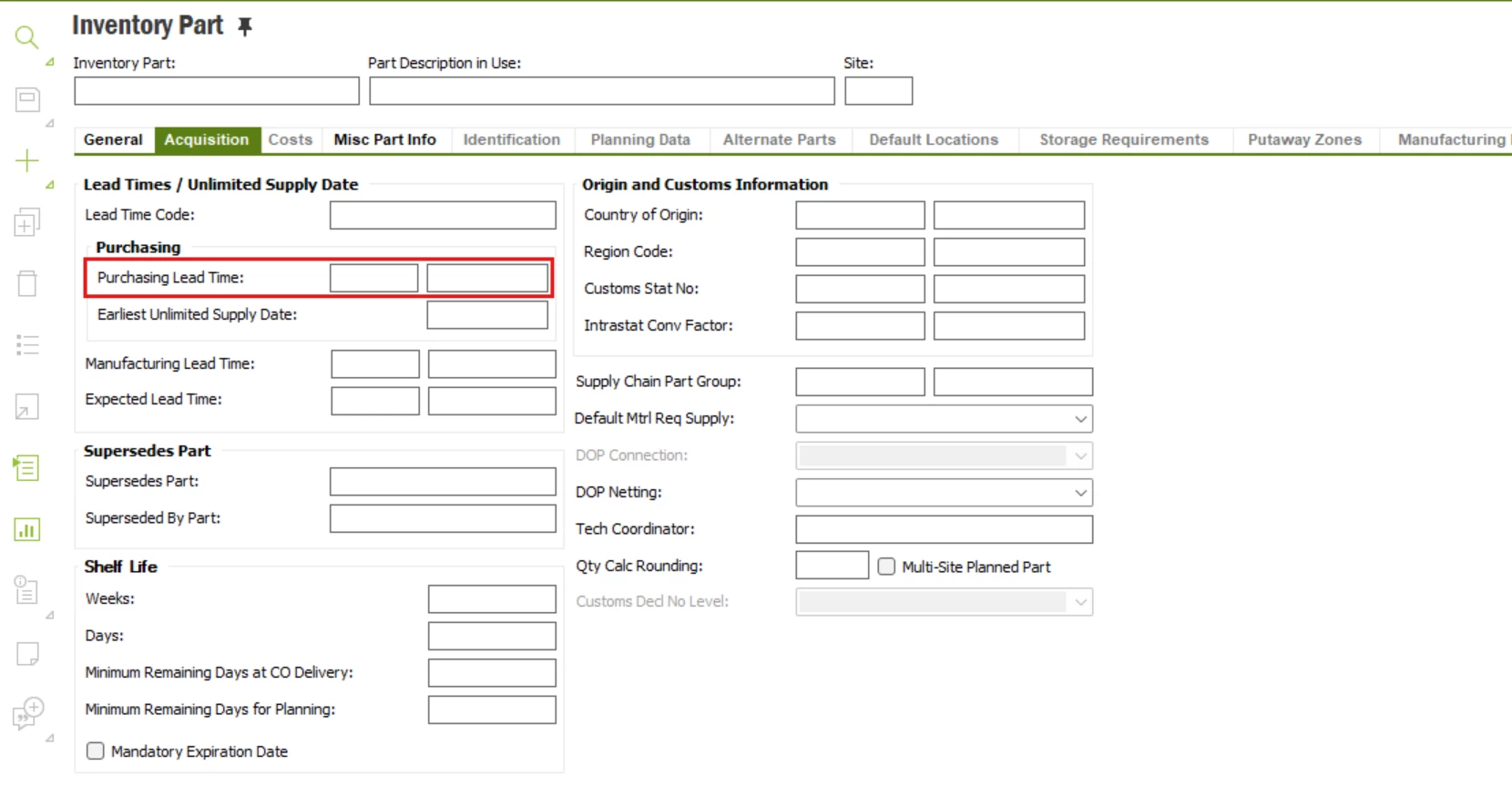Click the Save disk icon in sidebar
The width and height of the screenshot is (1512, 787).
click(27, 99)
